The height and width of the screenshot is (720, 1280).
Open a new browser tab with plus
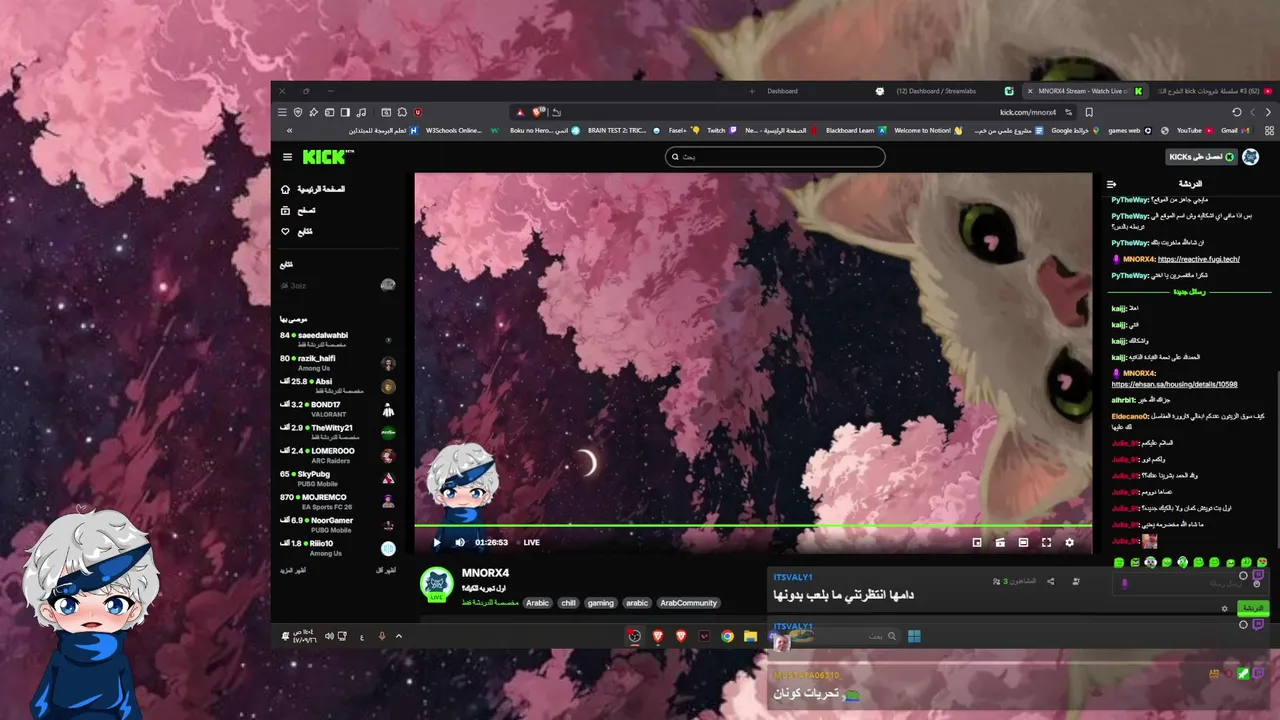[x=752, y=91]
